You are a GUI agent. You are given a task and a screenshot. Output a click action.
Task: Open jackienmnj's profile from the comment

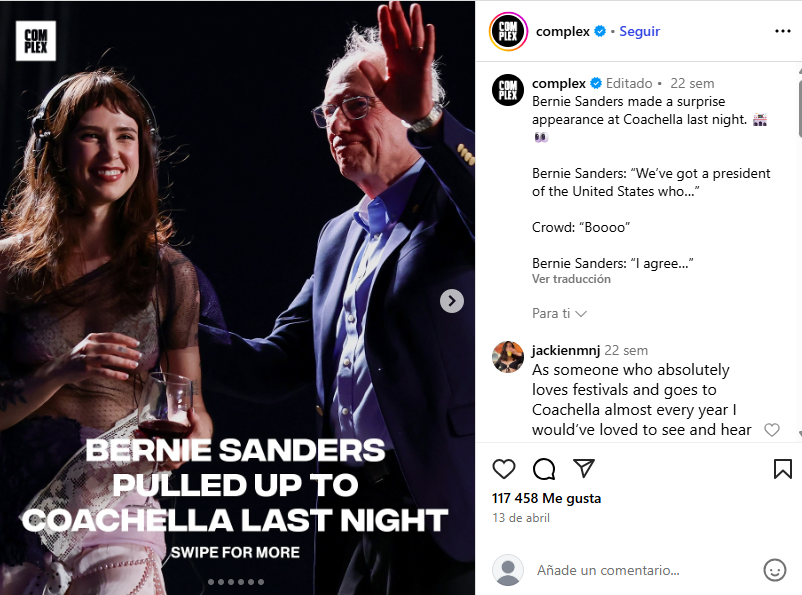pos(565,350)
